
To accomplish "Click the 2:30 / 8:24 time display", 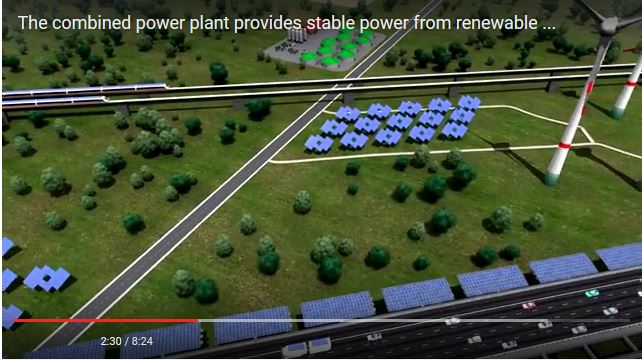I will click(127, 341).
